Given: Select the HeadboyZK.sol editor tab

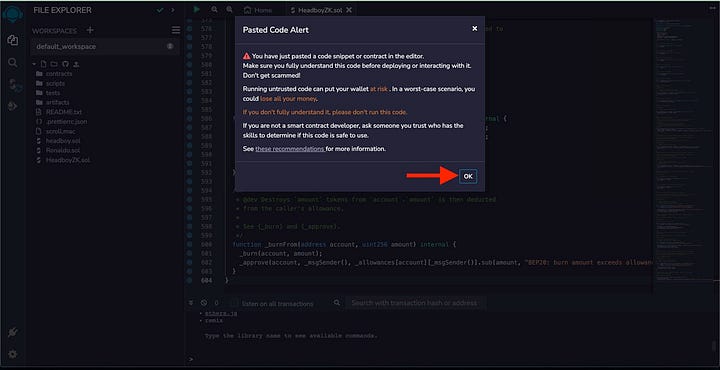Looking at the screenshot, I should coord(321,10).
